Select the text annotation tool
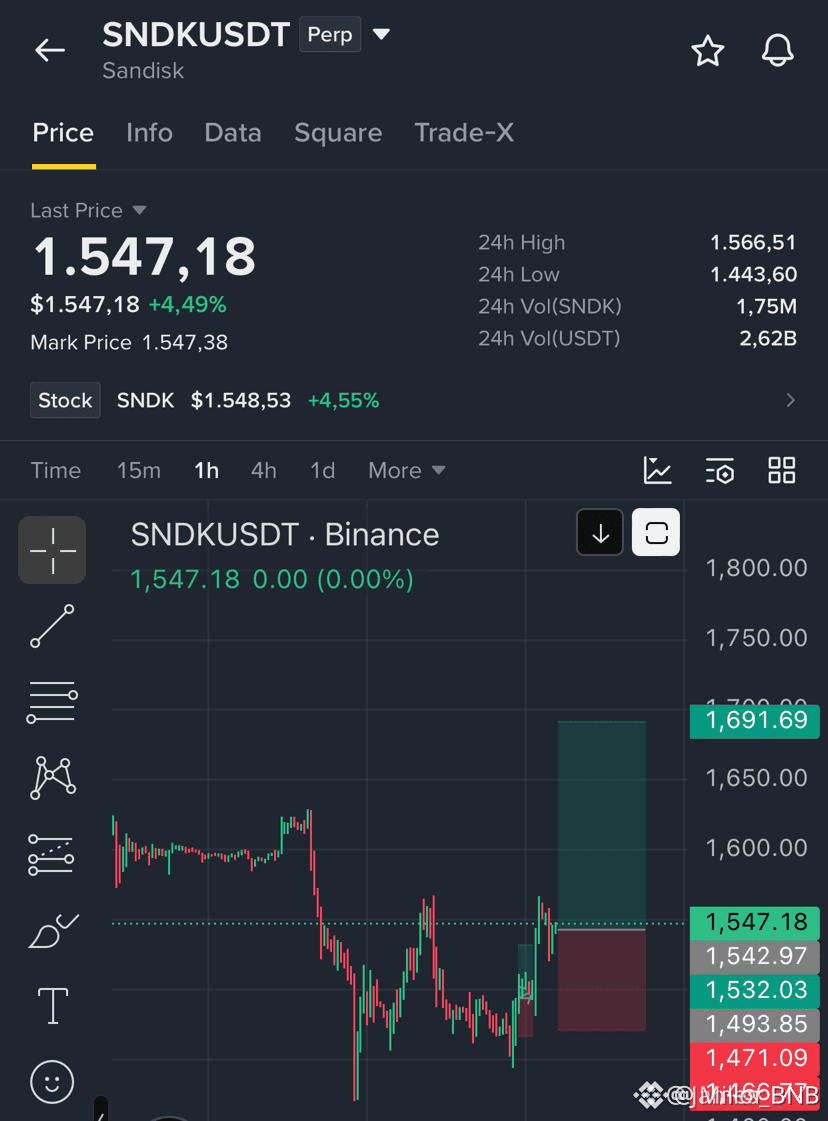The width and height of the screenshot is (828, 1121). [x=53, y=1006]
